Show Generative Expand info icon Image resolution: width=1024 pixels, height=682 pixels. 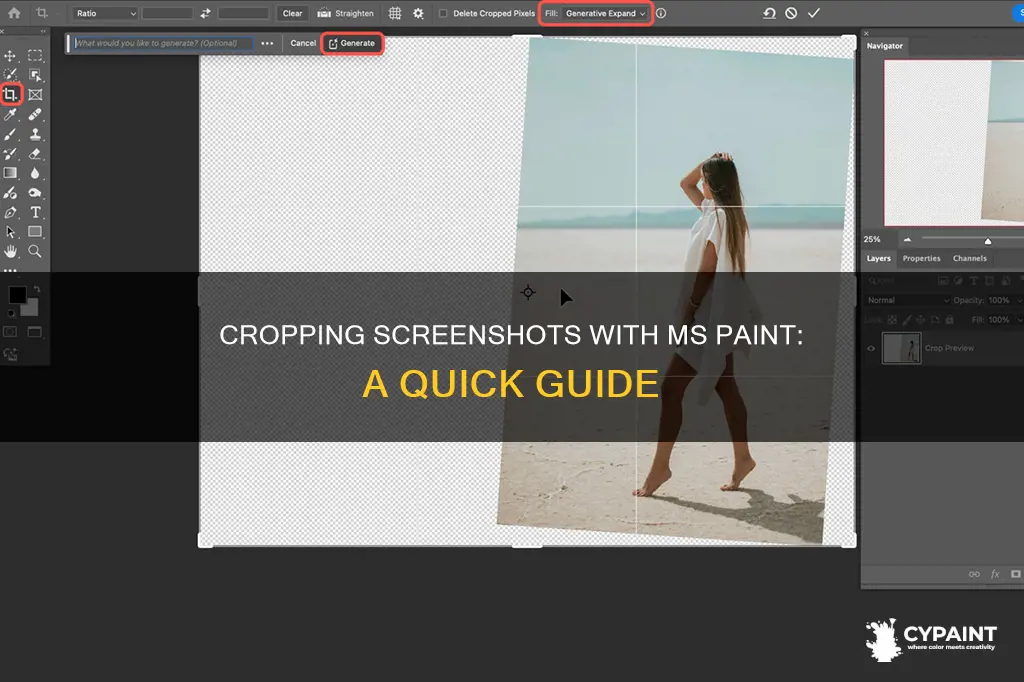coord(661,13)
